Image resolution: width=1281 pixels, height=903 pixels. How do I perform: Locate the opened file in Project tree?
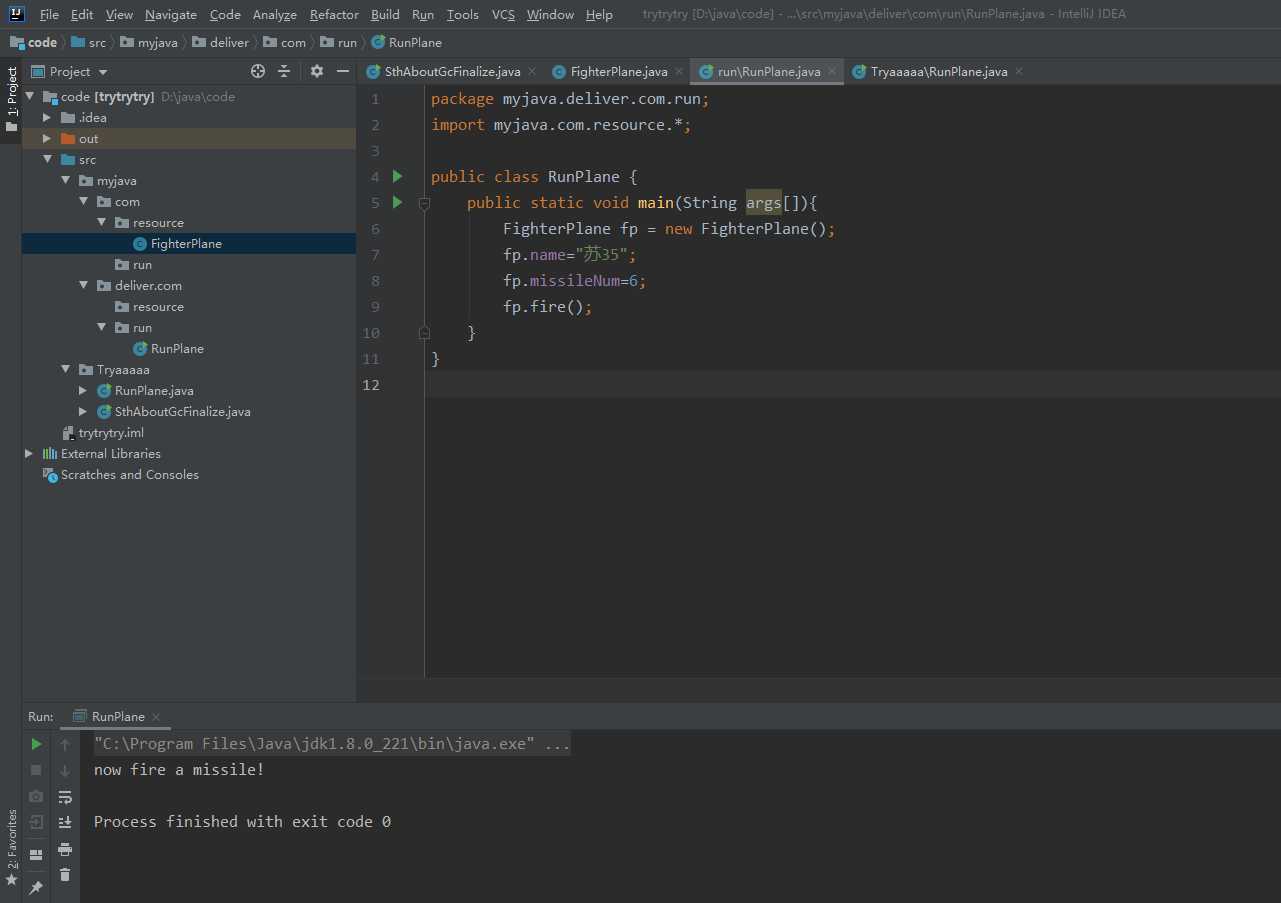258,71
